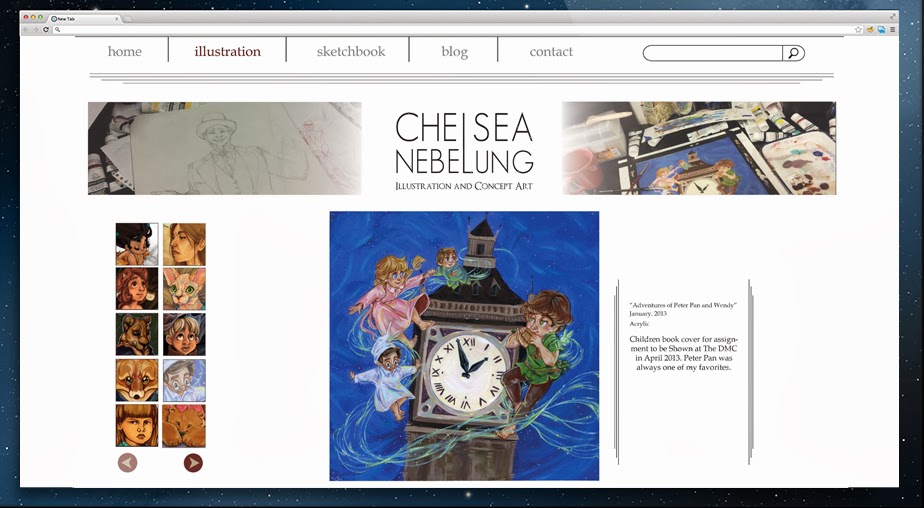Go back with the browser back arrow

pos(25,29)
